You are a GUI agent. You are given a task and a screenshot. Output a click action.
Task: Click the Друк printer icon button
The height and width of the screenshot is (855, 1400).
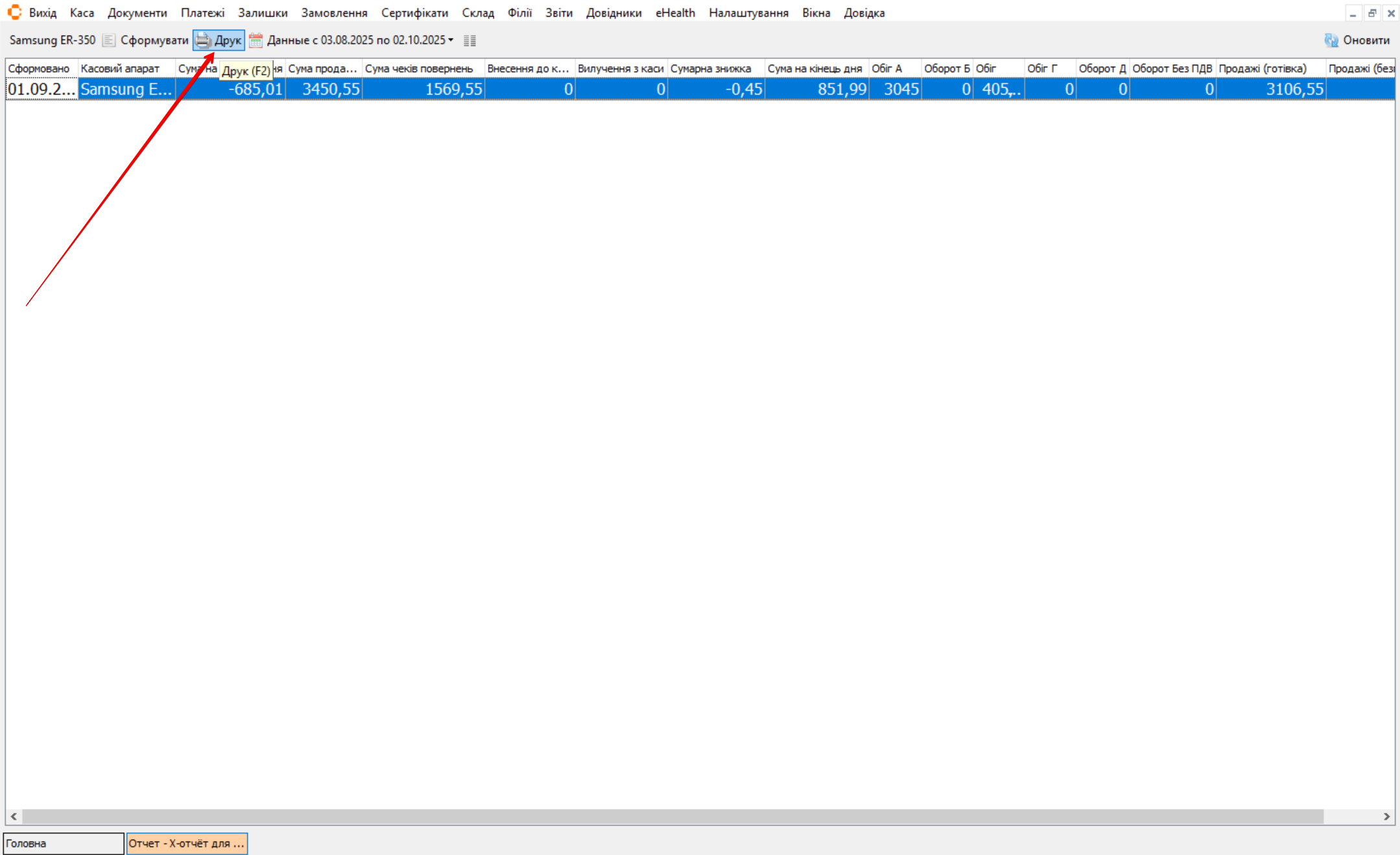tap(204, 40)
